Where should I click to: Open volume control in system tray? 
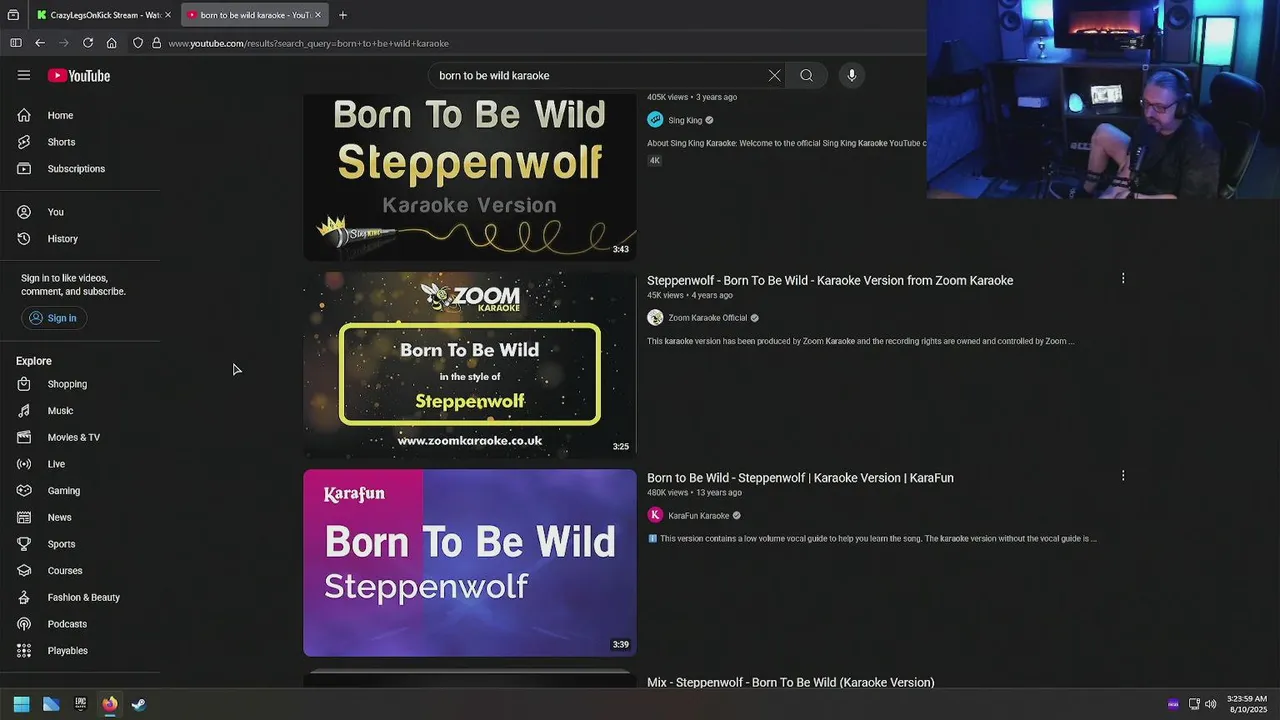click(1210, 704)
